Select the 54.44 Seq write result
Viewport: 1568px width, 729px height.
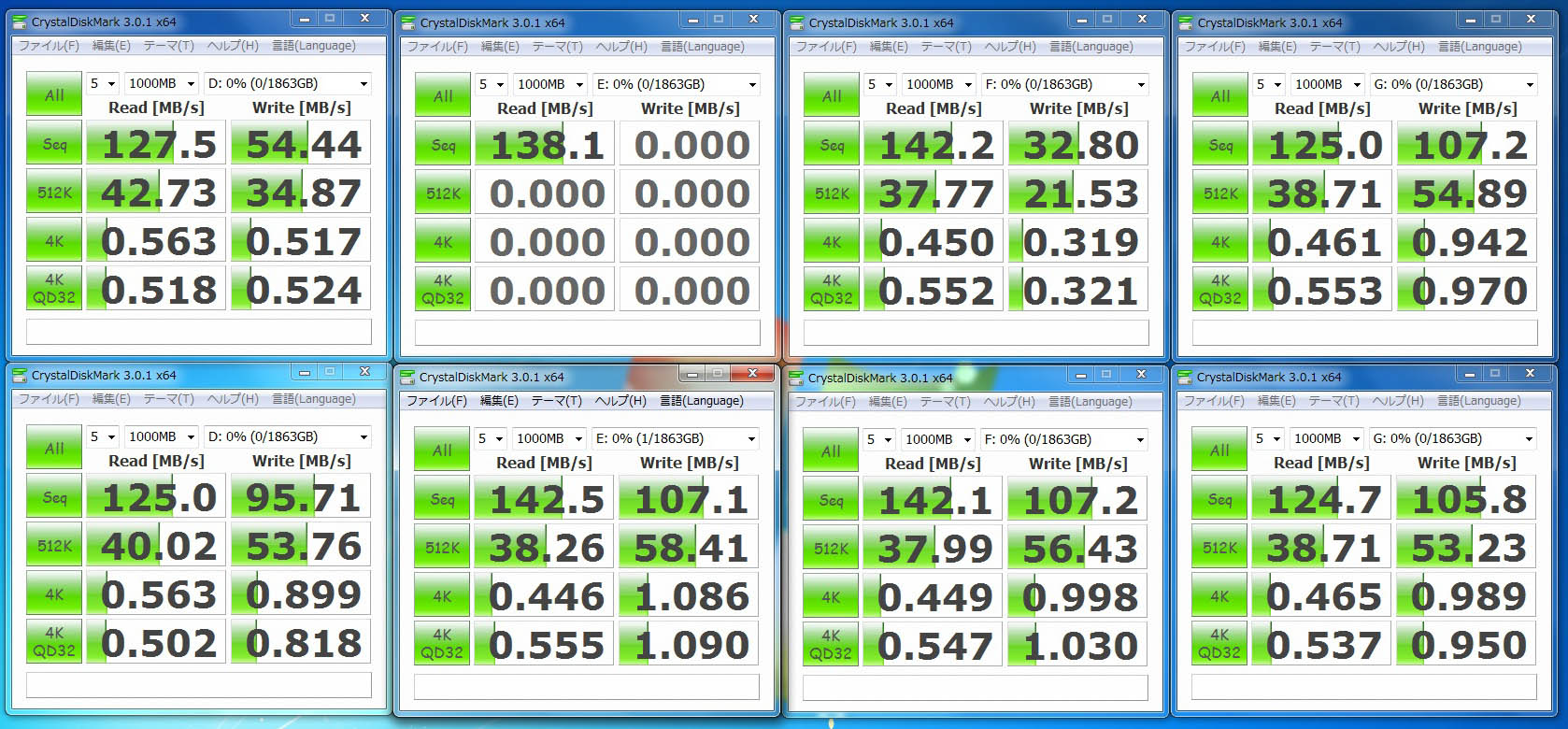(x=301, y=144)
